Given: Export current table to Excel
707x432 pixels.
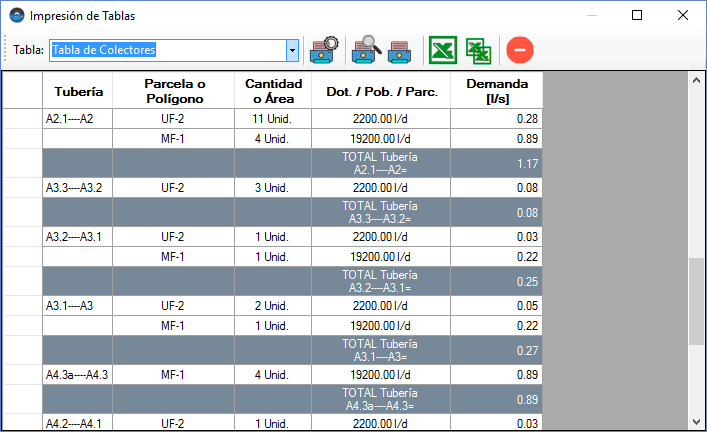Looking at the screenshot, I should coord(443,49).
